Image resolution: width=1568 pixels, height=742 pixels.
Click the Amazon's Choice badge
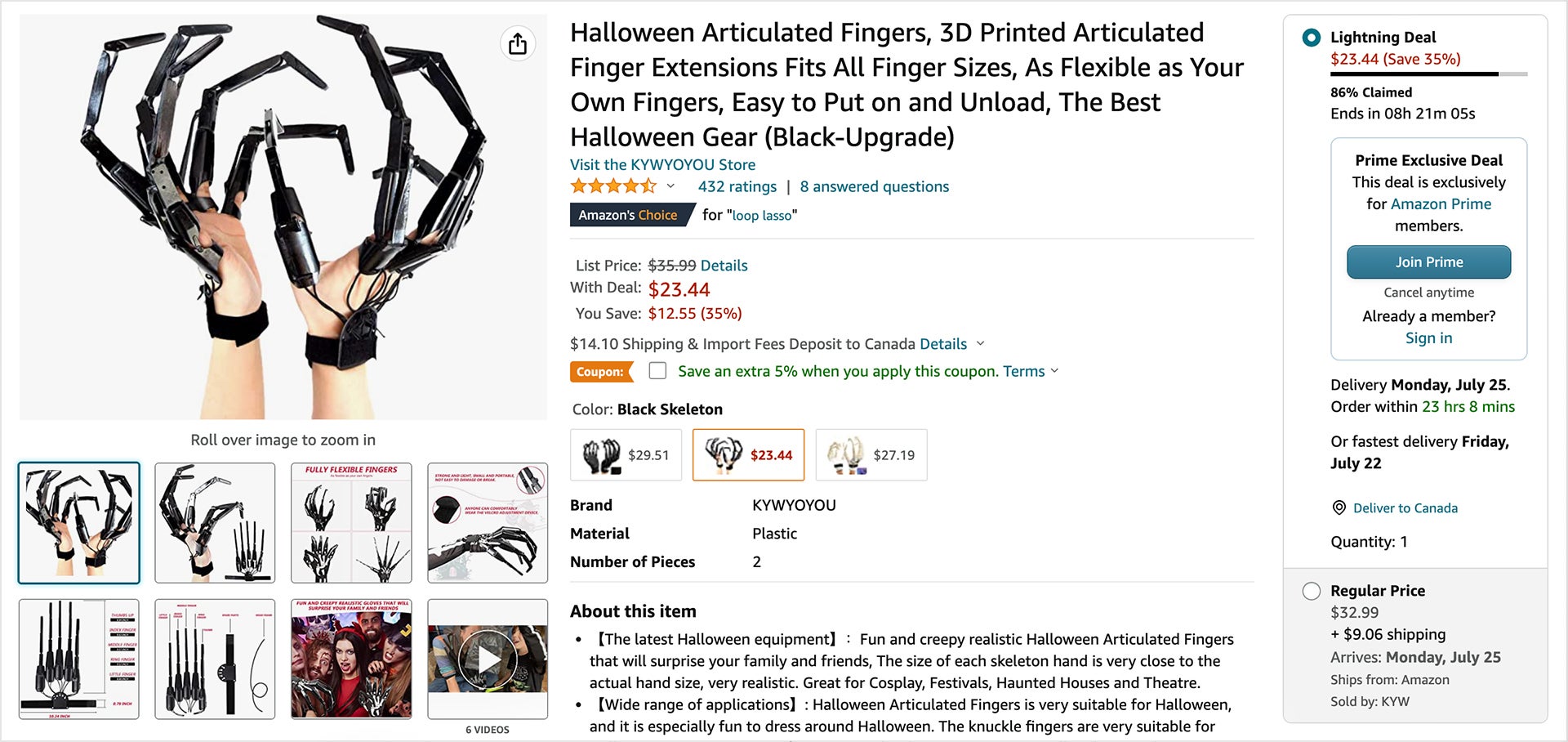[x=629, y=215]
